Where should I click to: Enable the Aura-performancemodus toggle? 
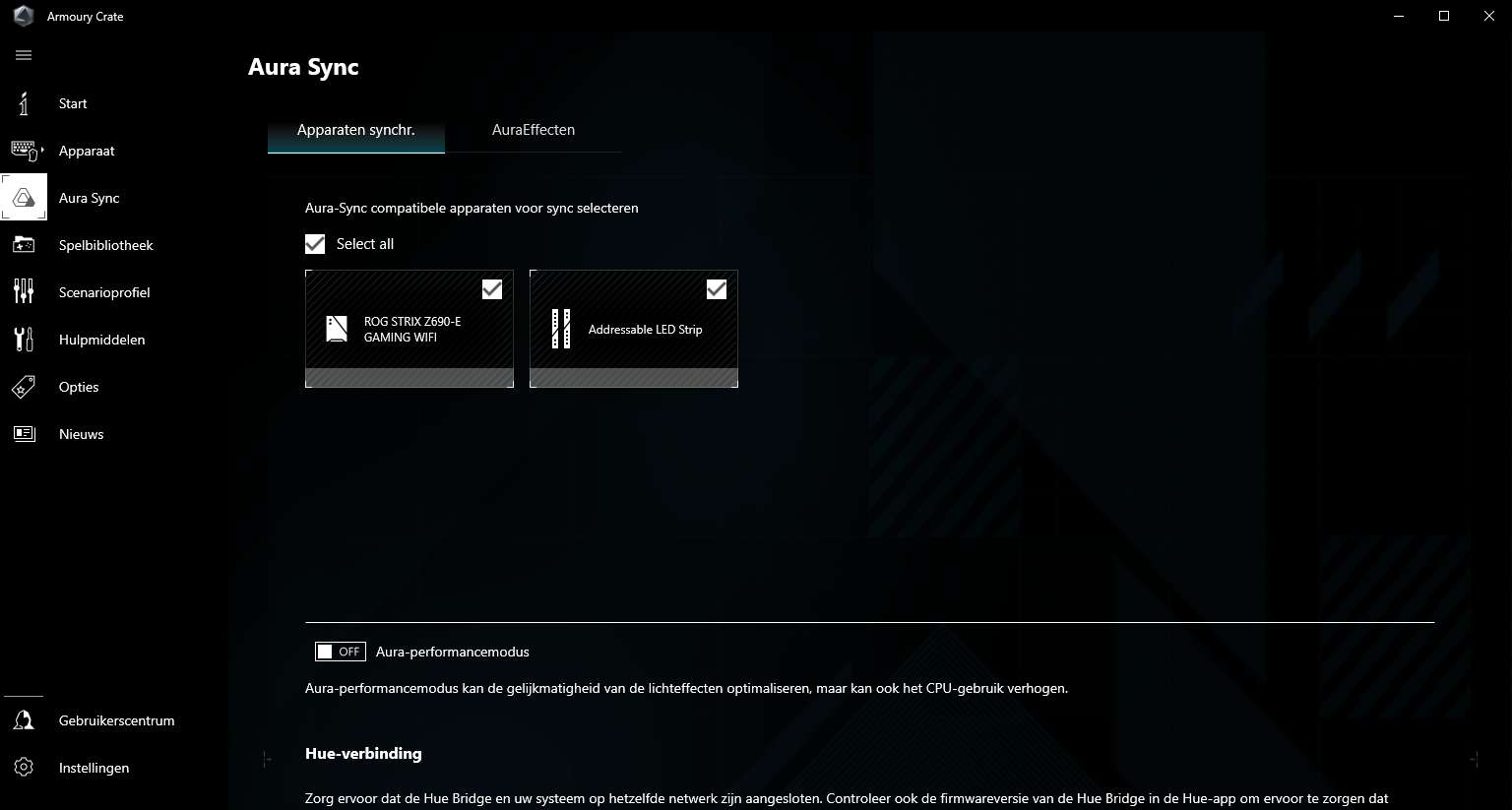pos(341,652)
